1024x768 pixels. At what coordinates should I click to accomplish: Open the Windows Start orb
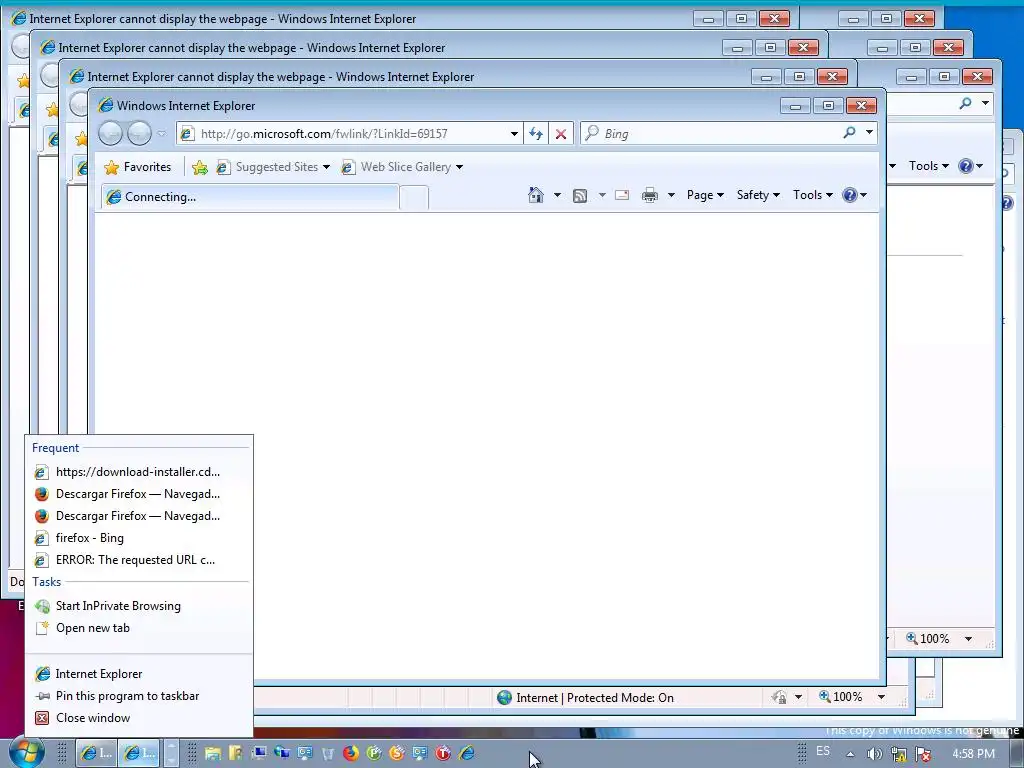click(27, 752)
